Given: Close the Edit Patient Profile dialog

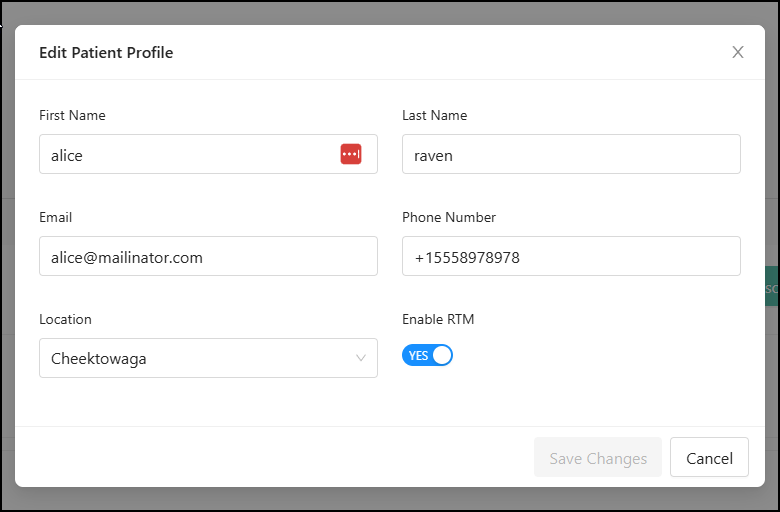Looking at the screenshot, I should [x=738, y=52].
